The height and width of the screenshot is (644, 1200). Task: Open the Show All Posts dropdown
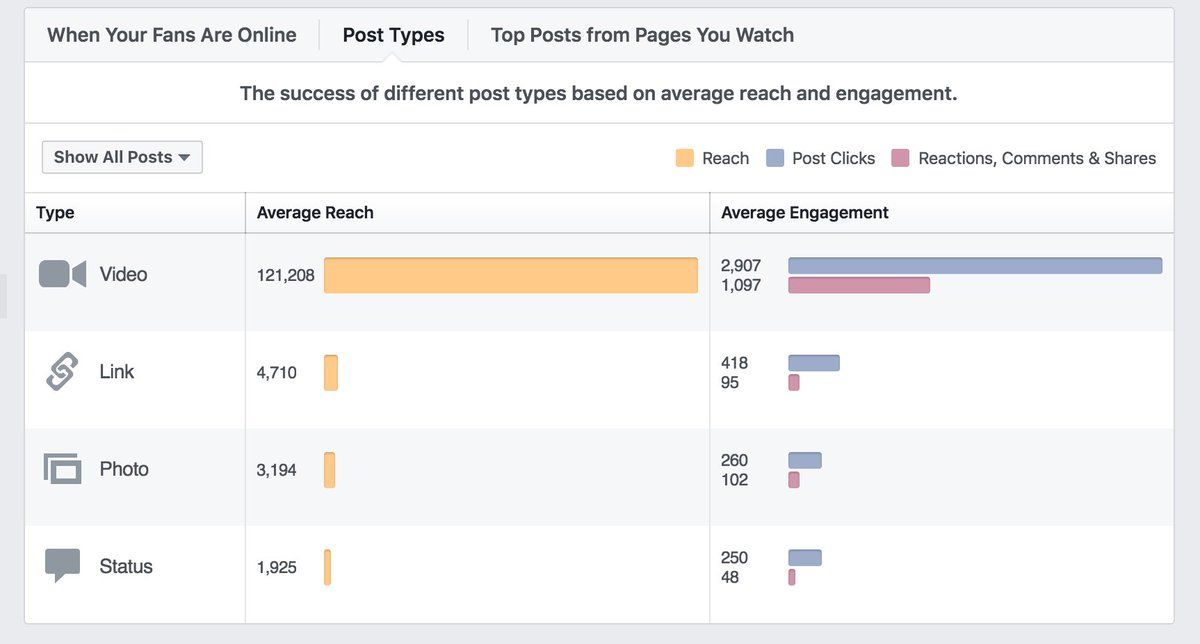pos(122,157)
